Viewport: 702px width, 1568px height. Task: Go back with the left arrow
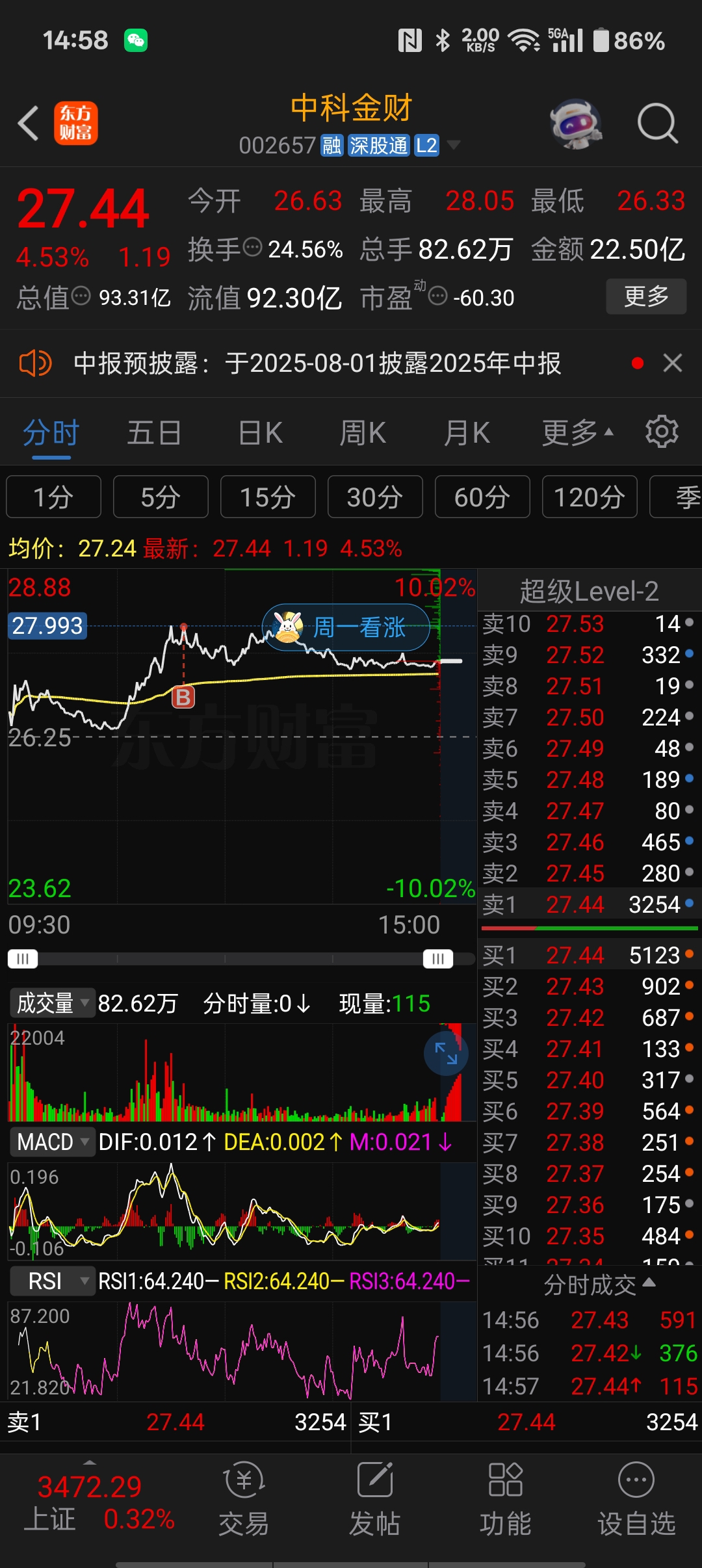[x=29, y=123]
